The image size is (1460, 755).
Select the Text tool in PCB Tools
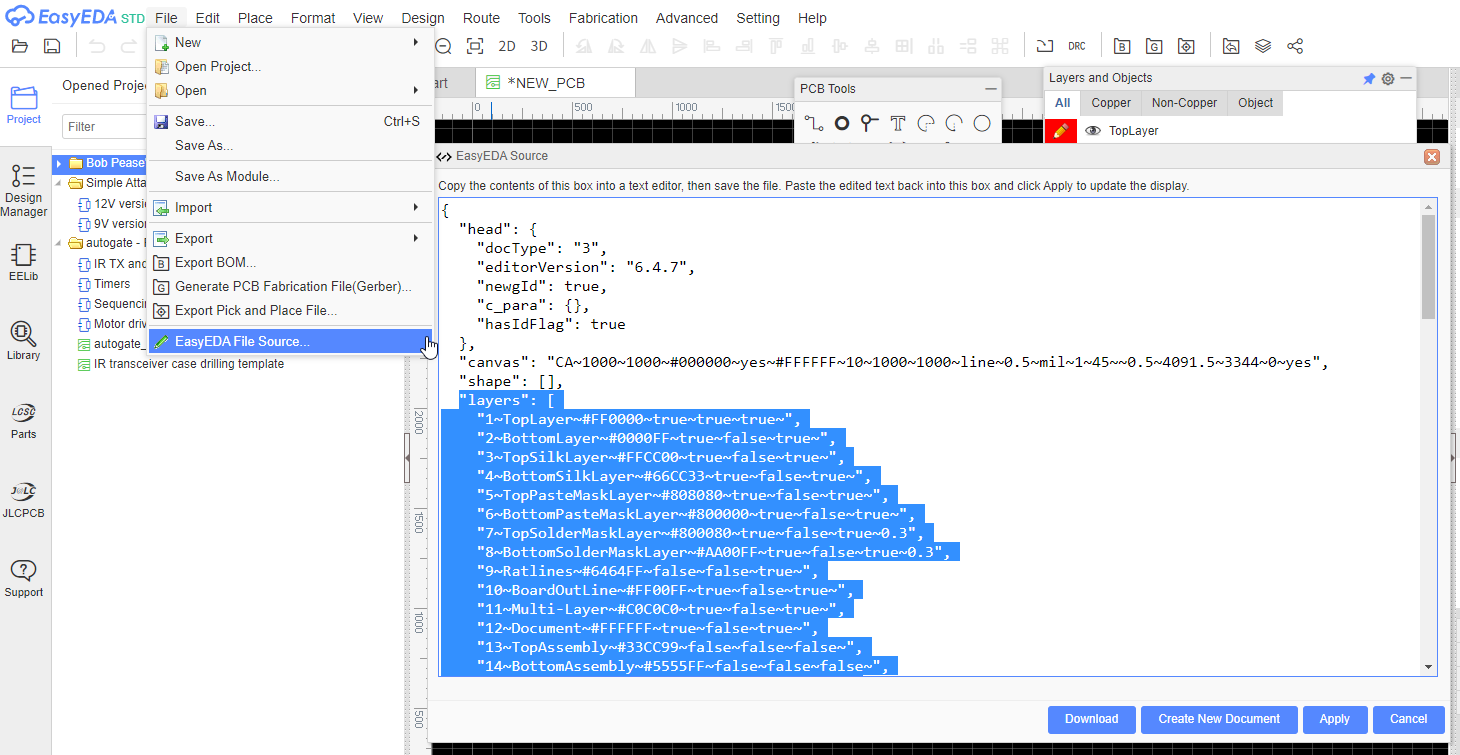click(898, 123)
